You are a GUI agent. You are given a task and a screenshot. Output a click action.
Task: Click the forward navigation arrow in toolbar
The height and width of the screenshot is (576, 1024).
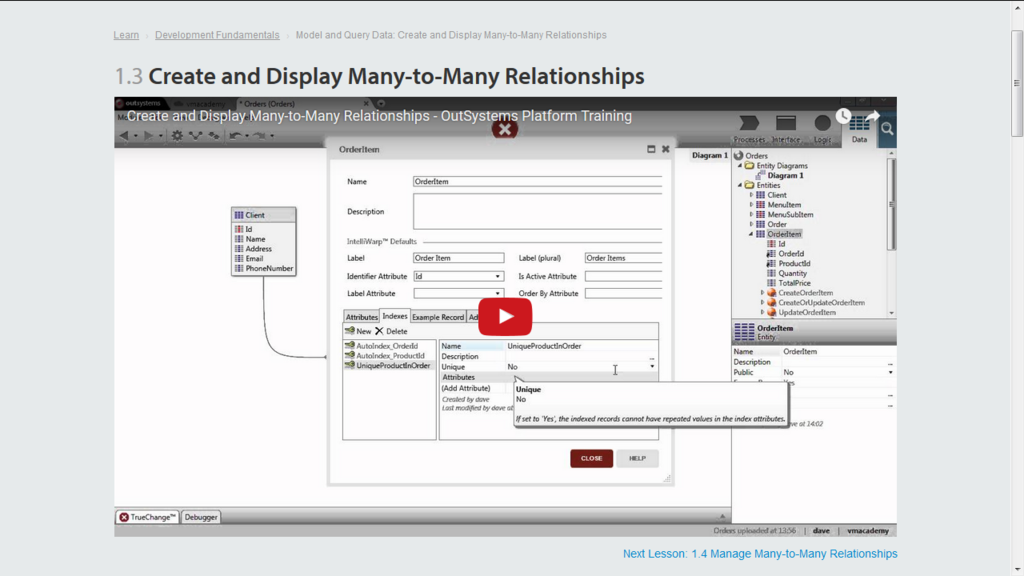point(148,136)
